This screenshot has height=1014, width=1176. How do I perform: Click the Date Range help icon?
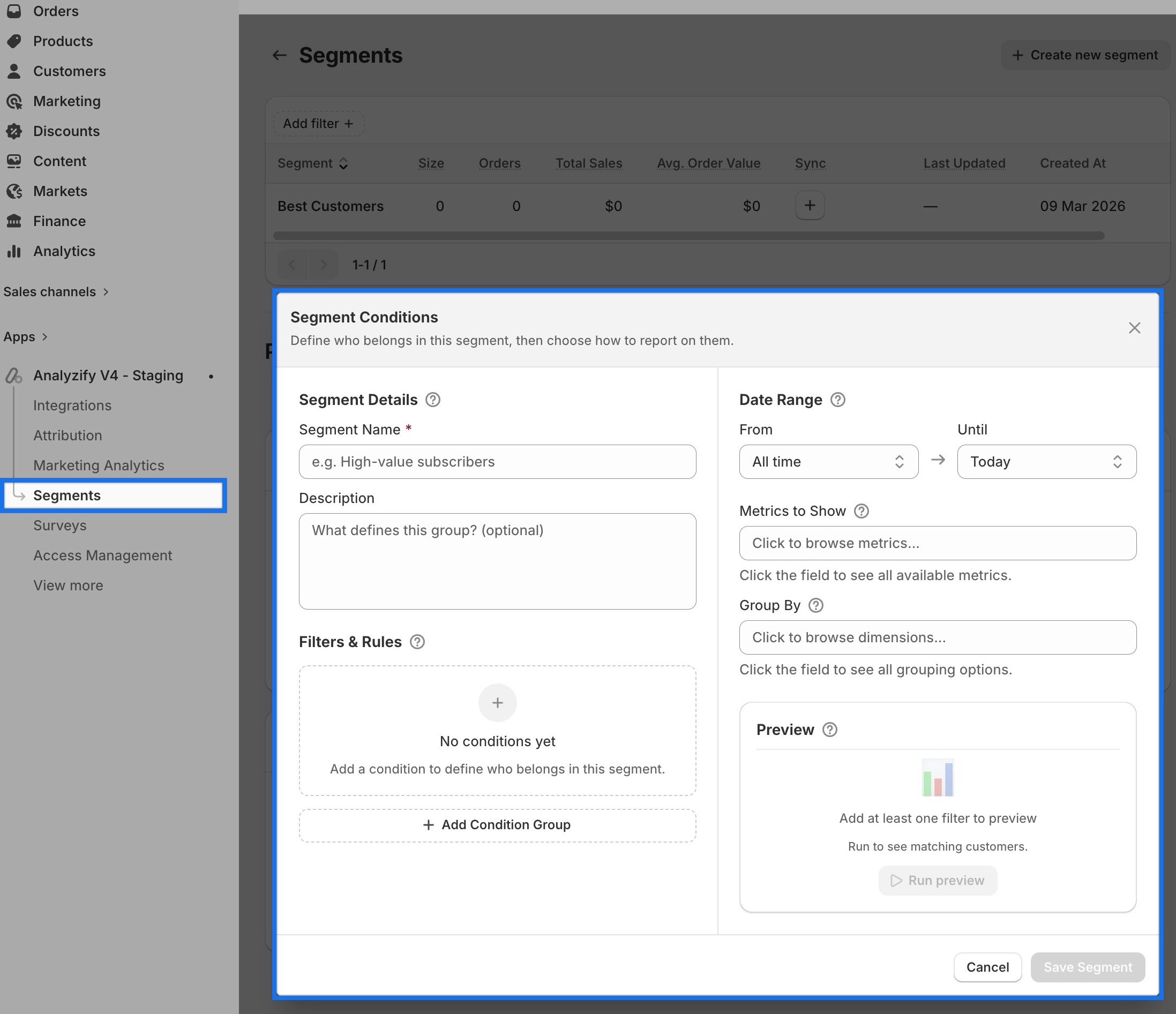[x=837, y=400]
